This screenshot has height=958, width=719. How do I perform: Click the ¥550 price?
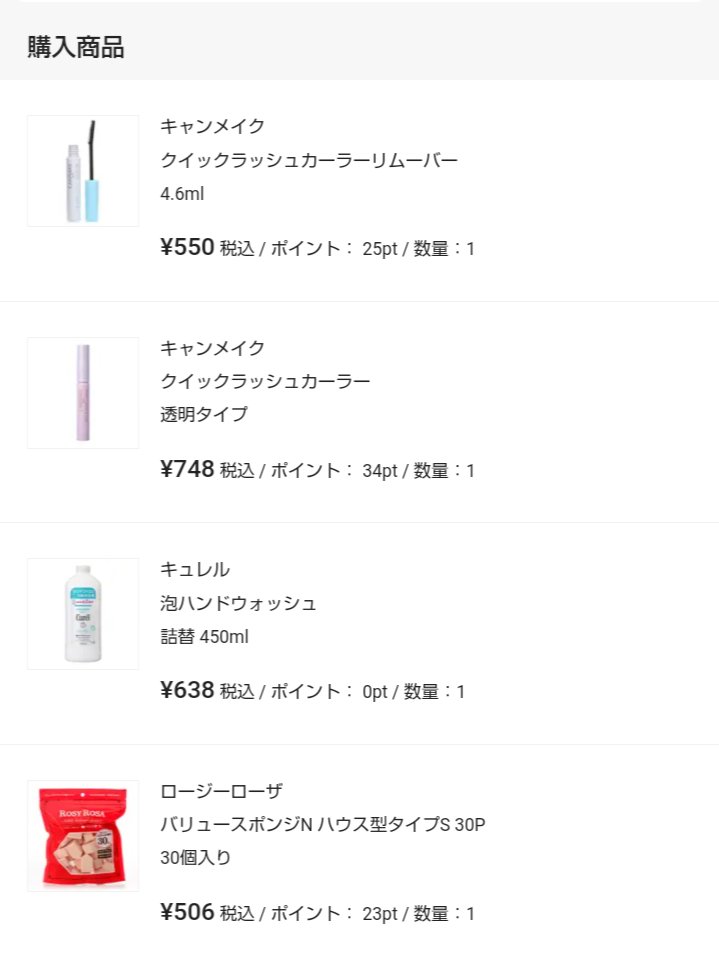click(x=187, y=248)
